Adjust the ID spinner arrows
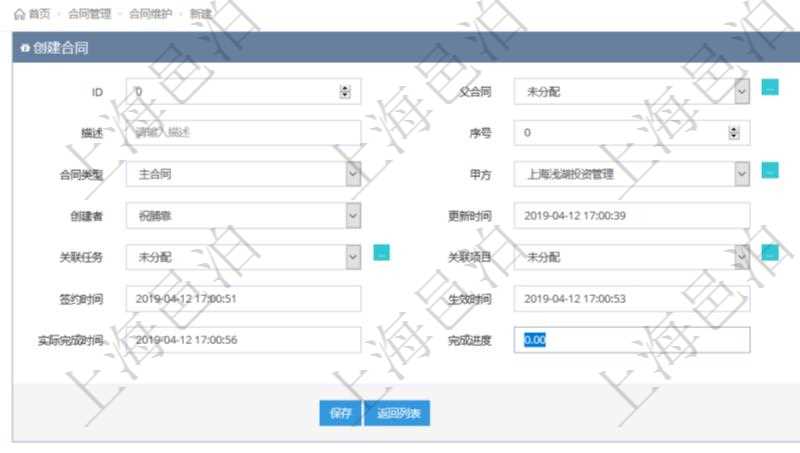 pyautogui.click(x=345, y=92)
